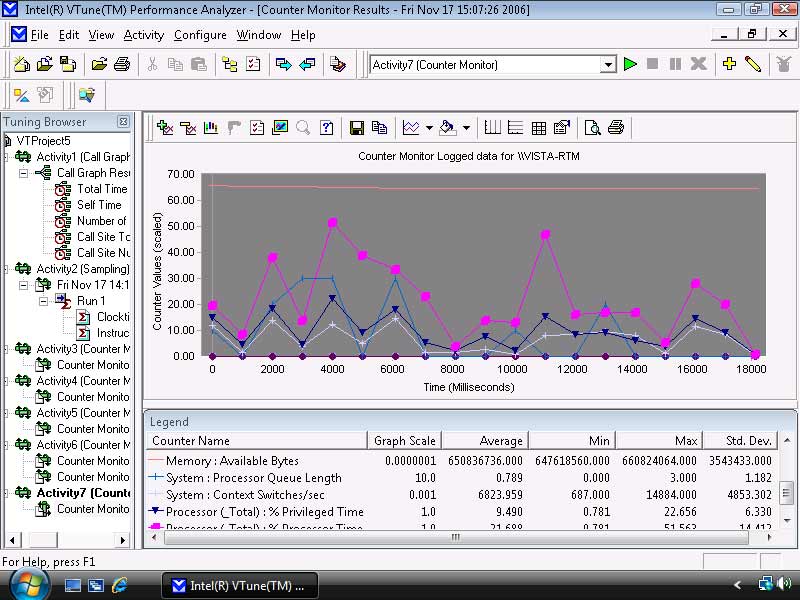Click the Min column header
The image size is (800, 600).
point(572,440)
